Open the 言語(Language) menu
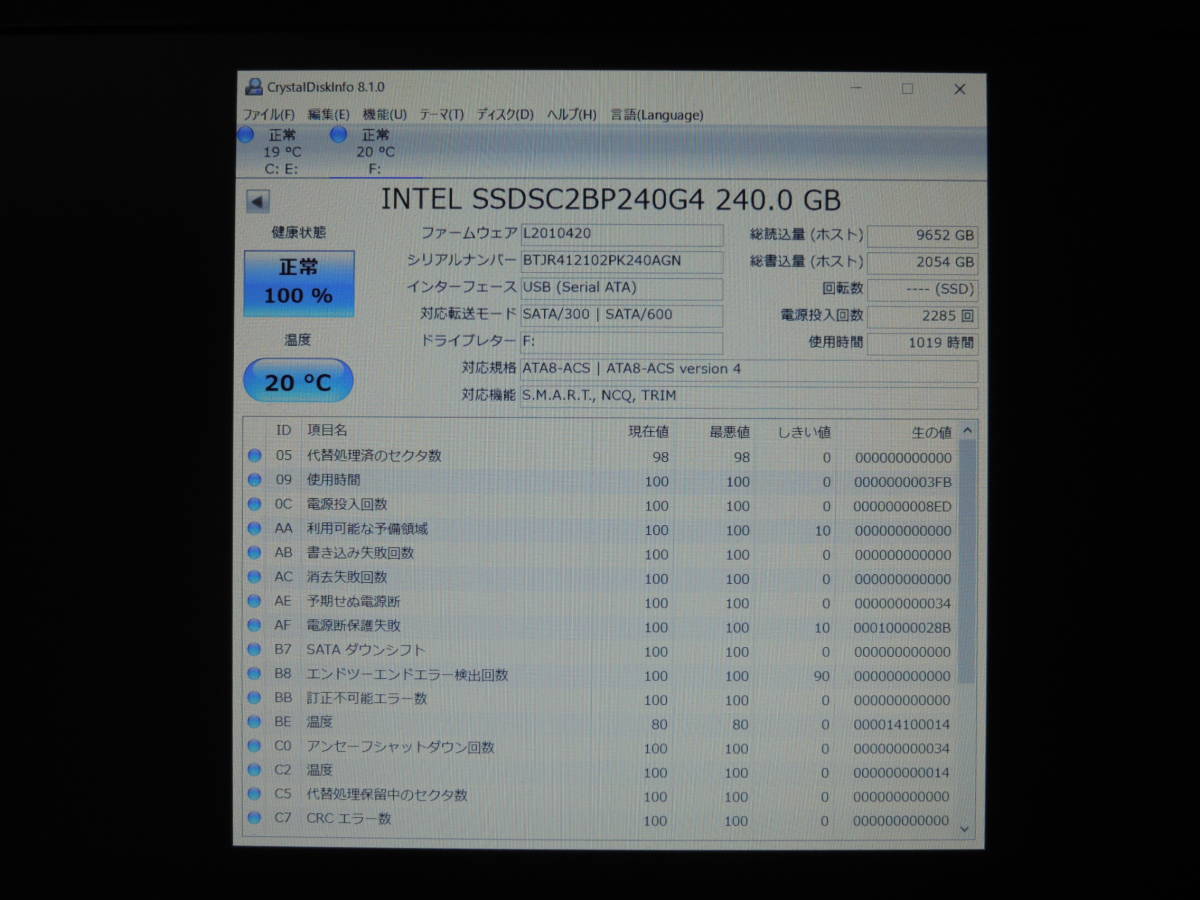 click(656, 114)
